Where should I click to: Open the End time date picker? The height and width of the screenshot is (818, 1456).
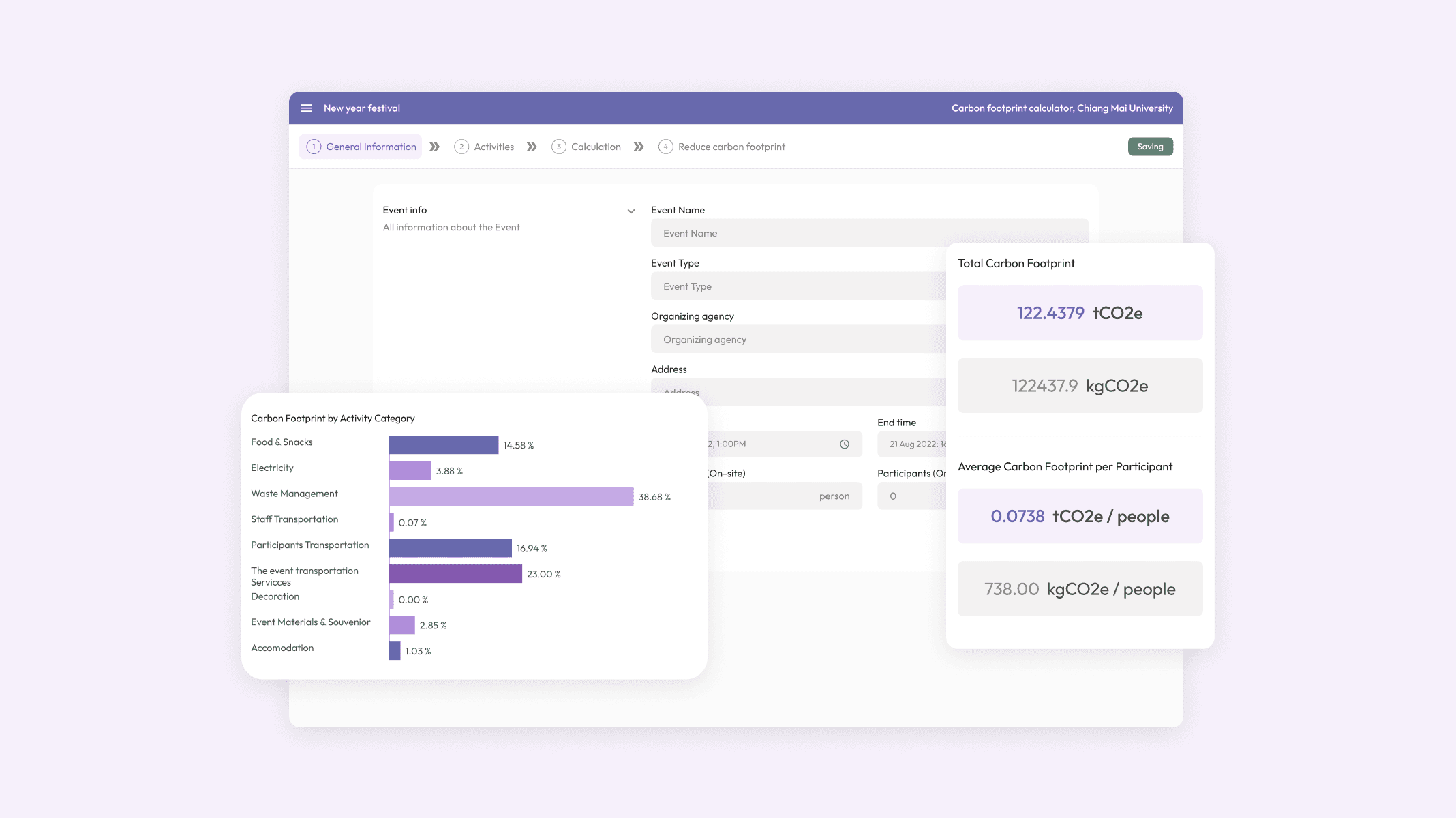tap(913, 444)
